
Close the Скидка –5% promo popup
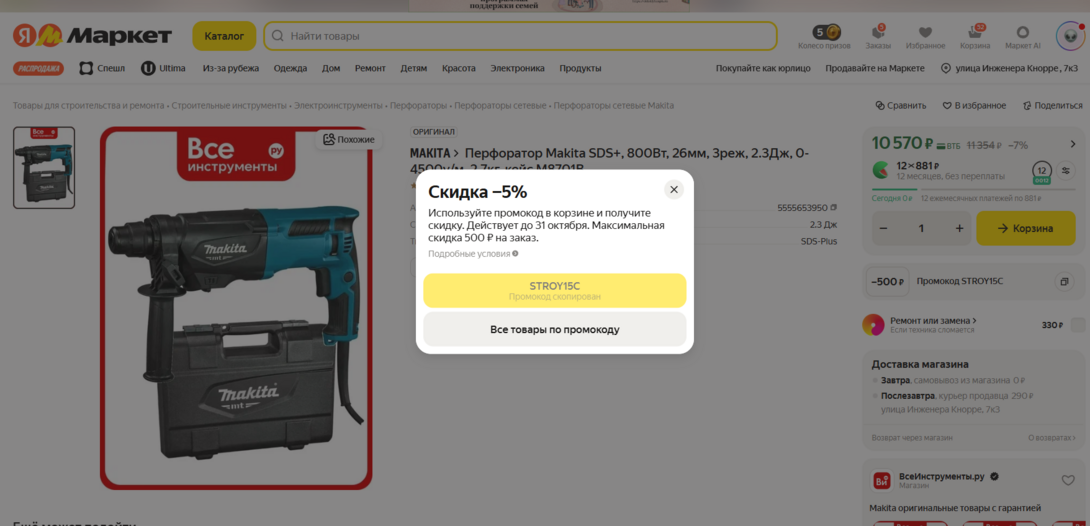click(674, 190)
